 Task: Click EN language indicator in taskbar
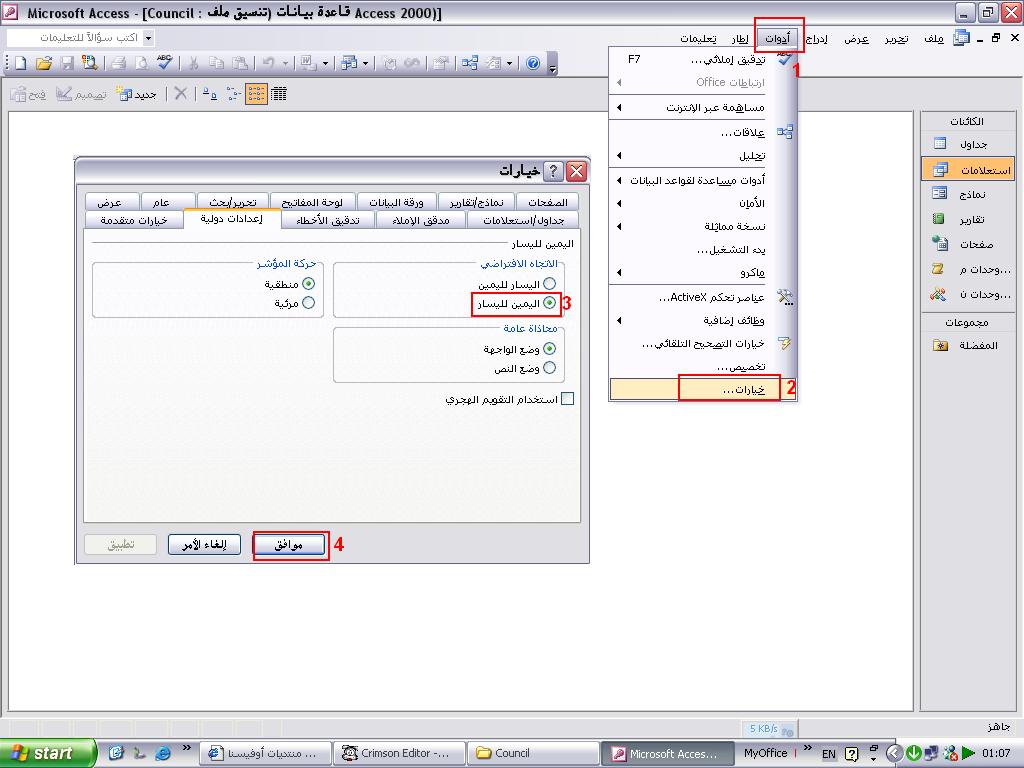[x=829, y=754]
